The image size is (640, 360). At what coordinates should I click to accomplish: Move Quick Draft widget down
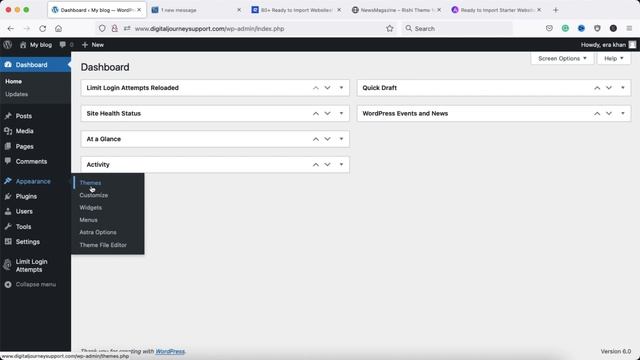click(x=609, y=88)
